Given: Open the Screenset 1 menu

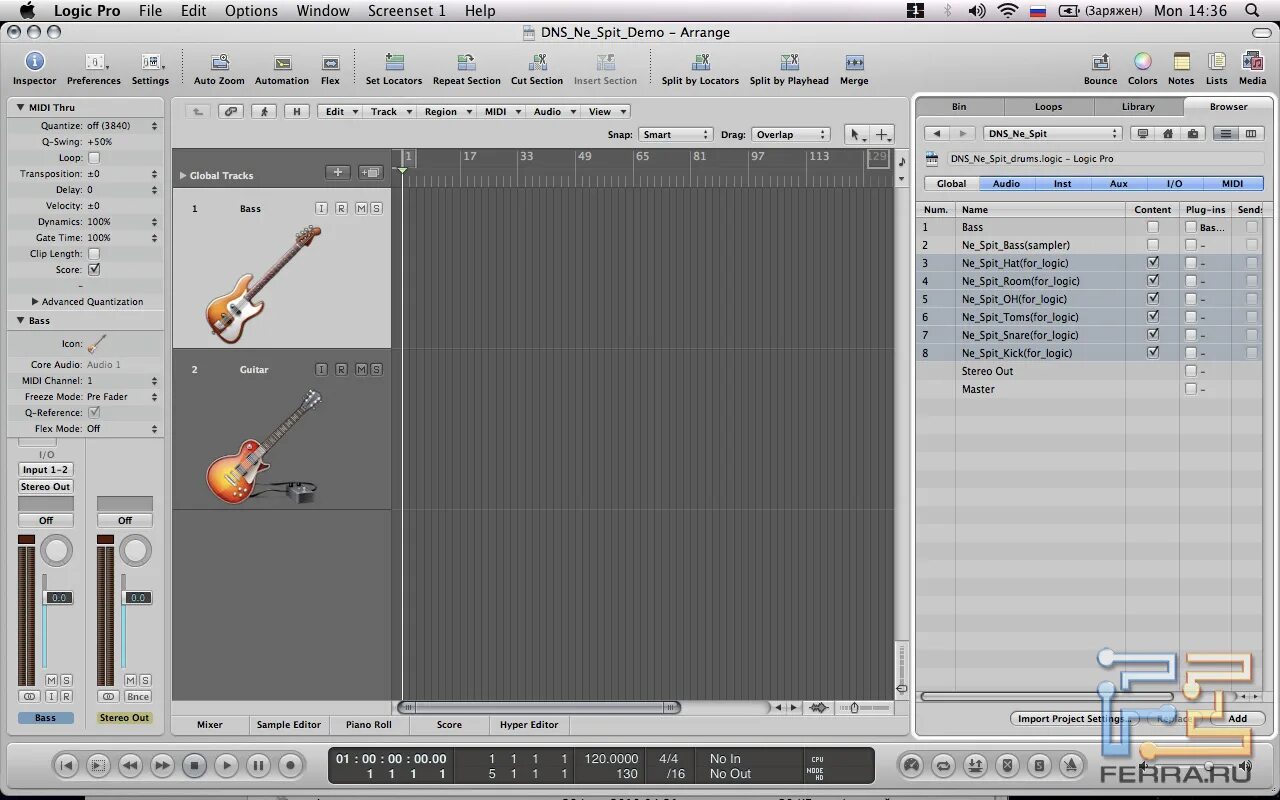Looking at the screenshot, I should [x=406, y=11].
